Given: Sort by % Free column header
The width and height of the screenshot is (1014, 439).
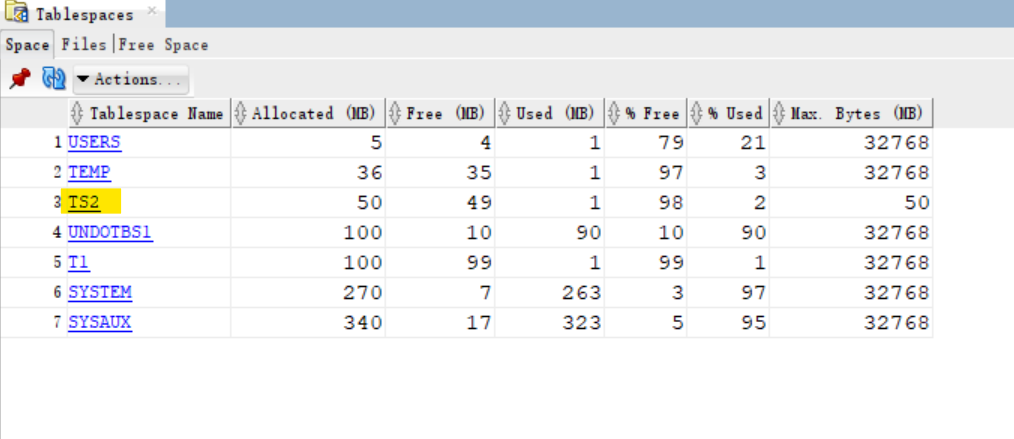Looking at the screenshot, I should [646, 114].
